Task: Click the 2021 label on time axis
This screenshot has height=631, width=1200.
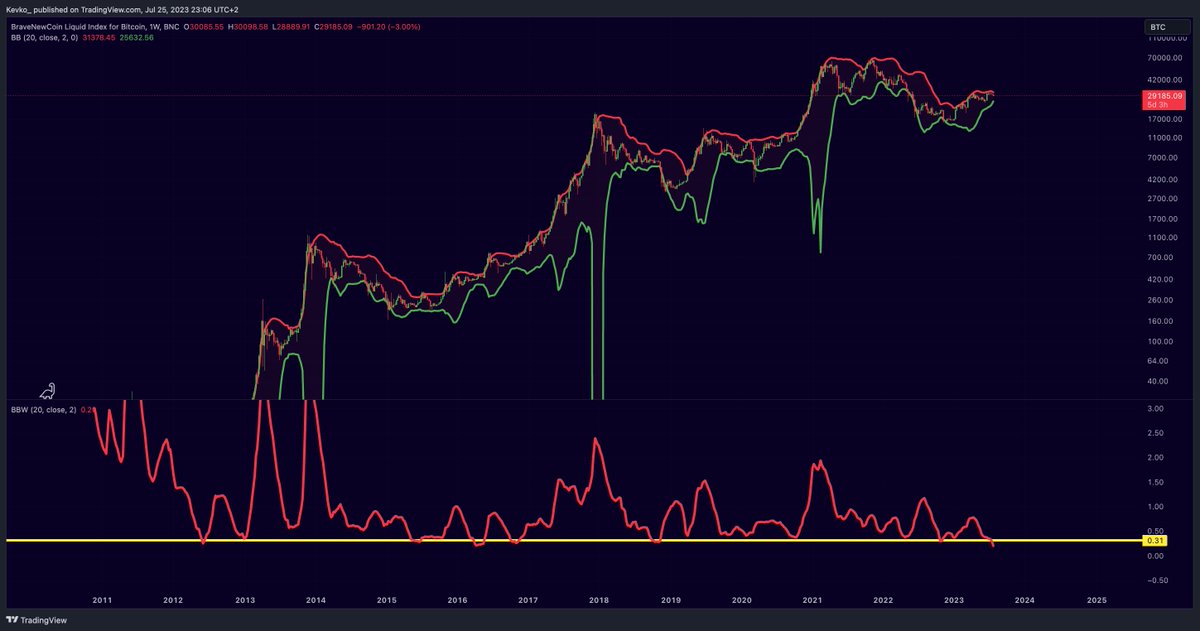Action: point(812,600)
